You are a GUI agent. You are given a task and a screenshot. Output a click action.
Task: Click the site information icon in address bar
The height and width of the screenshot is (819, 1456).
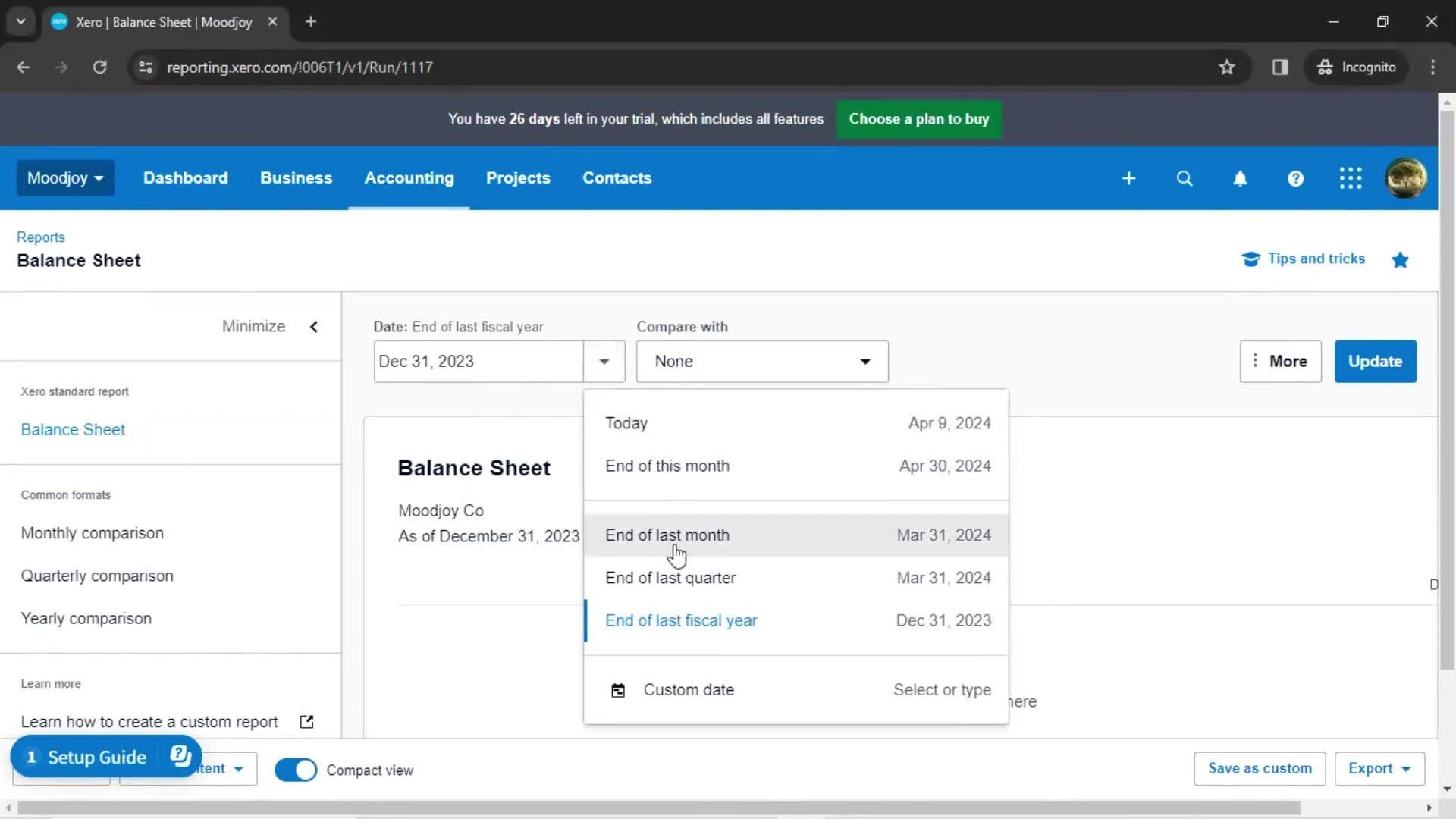tap(146, 67)
